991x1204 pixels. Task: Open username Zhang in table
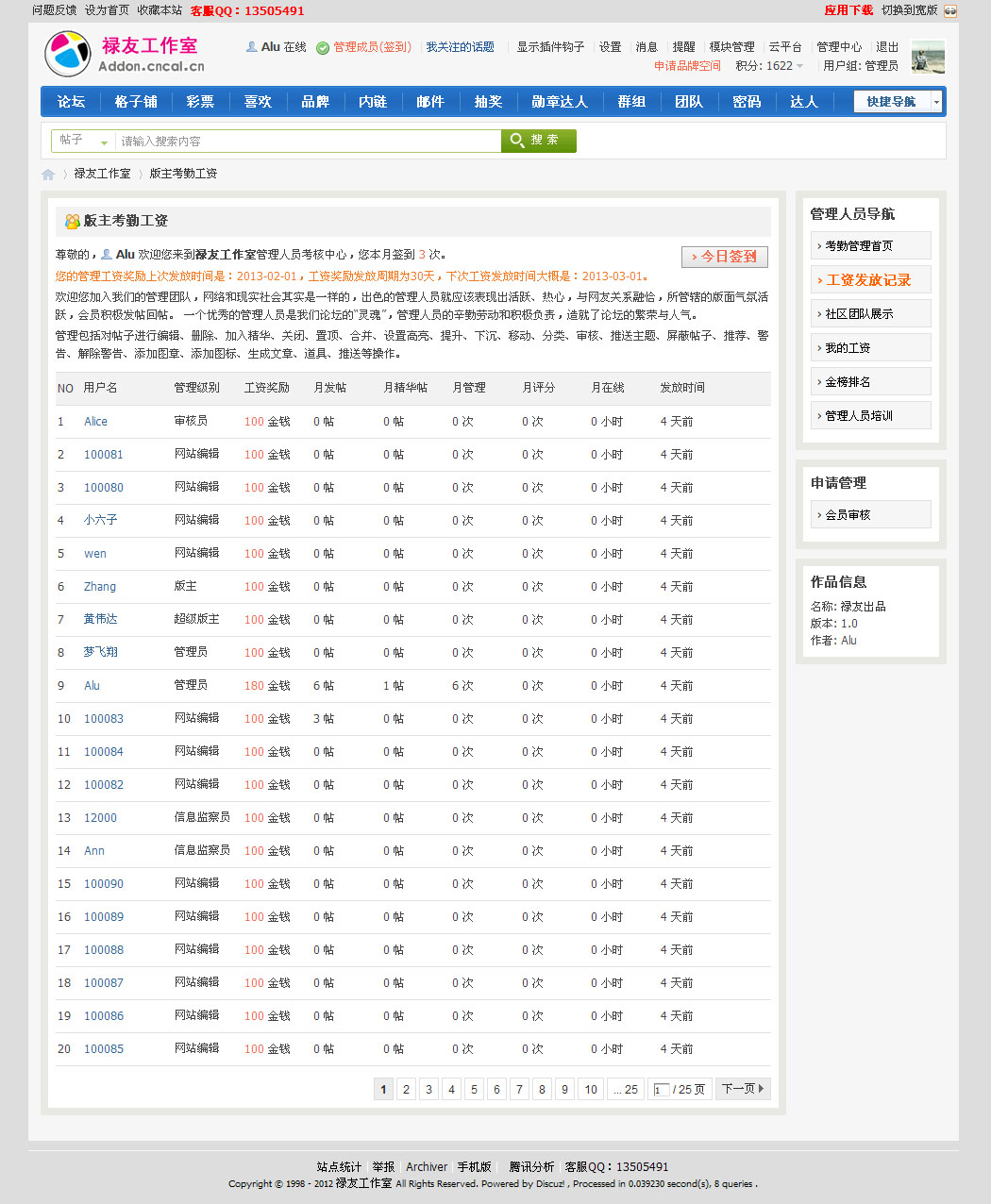click(100, 587)
